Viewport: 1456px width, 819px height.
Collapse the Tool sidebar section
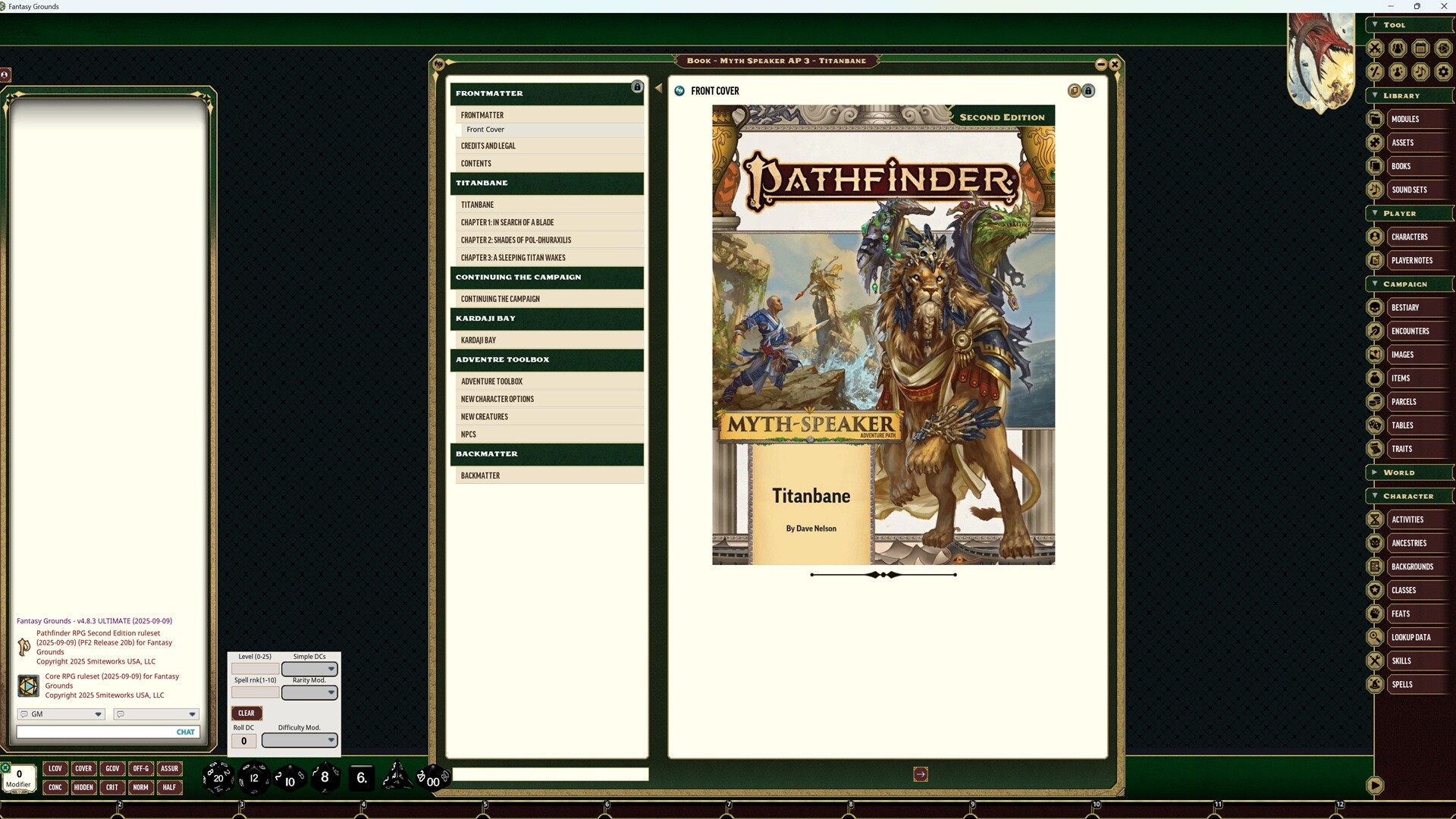click(1374, 25)
